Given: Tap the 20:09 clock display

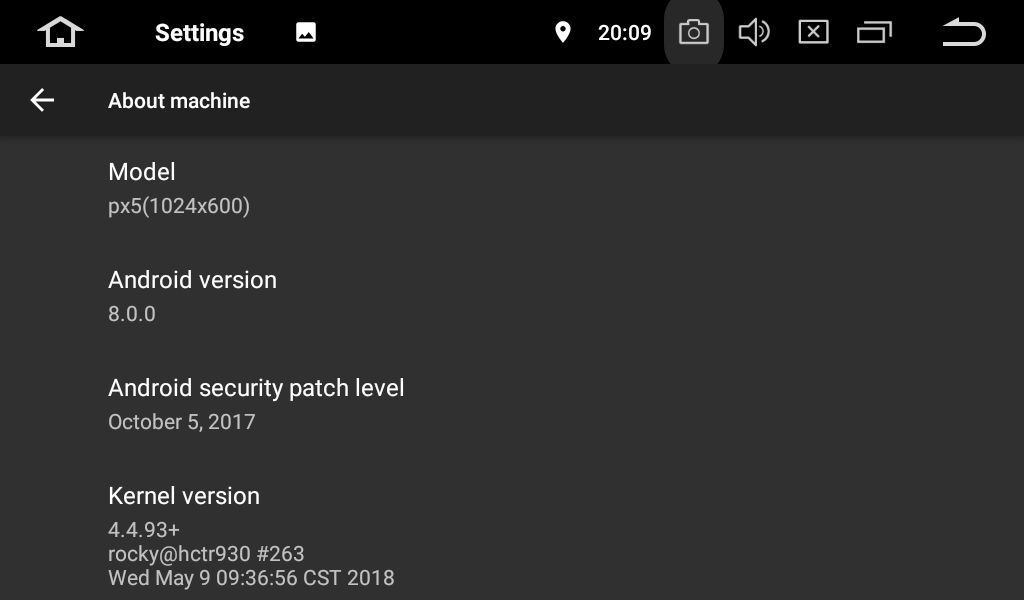Looking at the screenshot, I should pyautogui.click(x=624, y=33).
